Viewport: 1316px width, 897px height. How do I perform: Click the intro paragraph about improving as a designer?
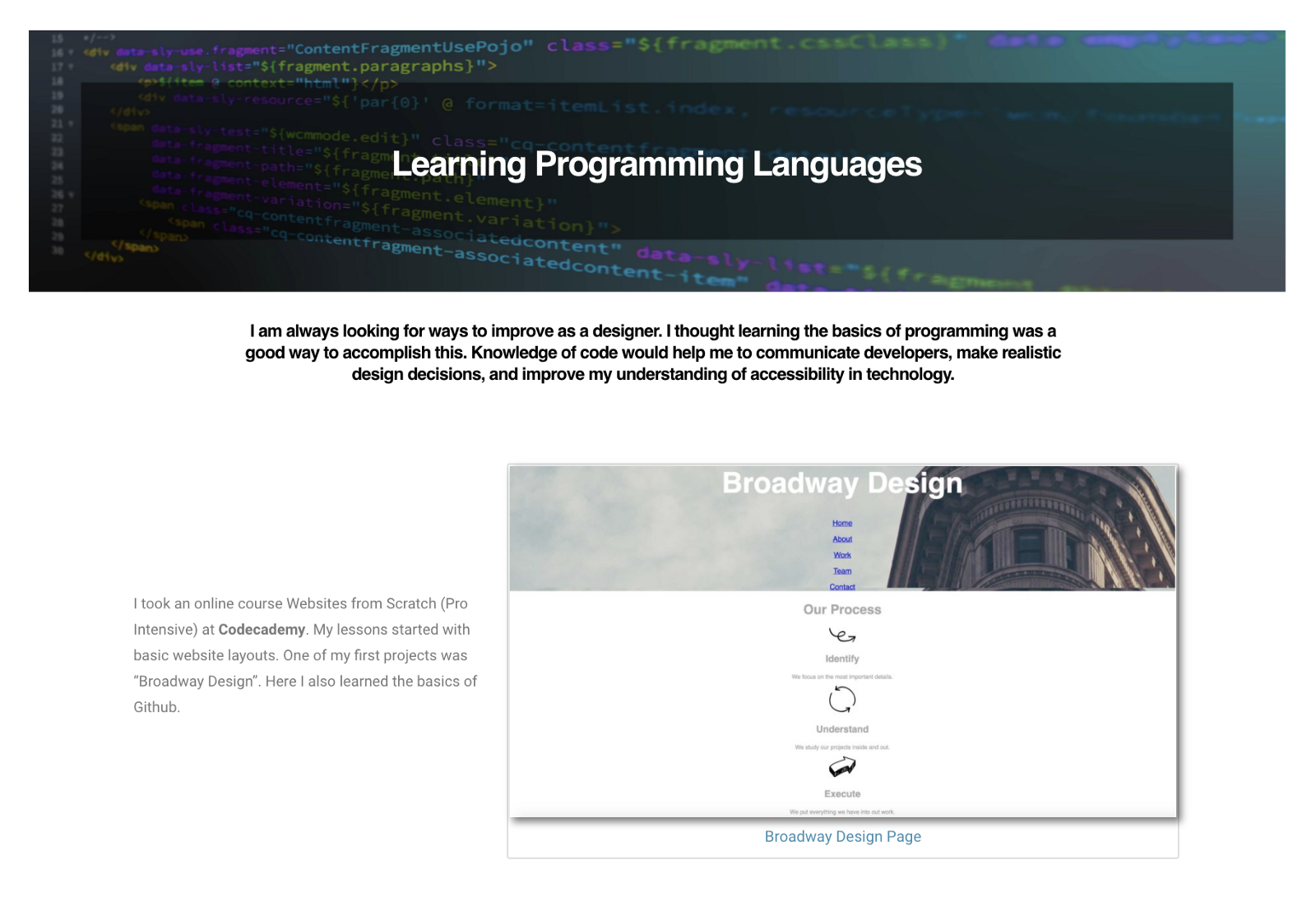pos(653,353)
